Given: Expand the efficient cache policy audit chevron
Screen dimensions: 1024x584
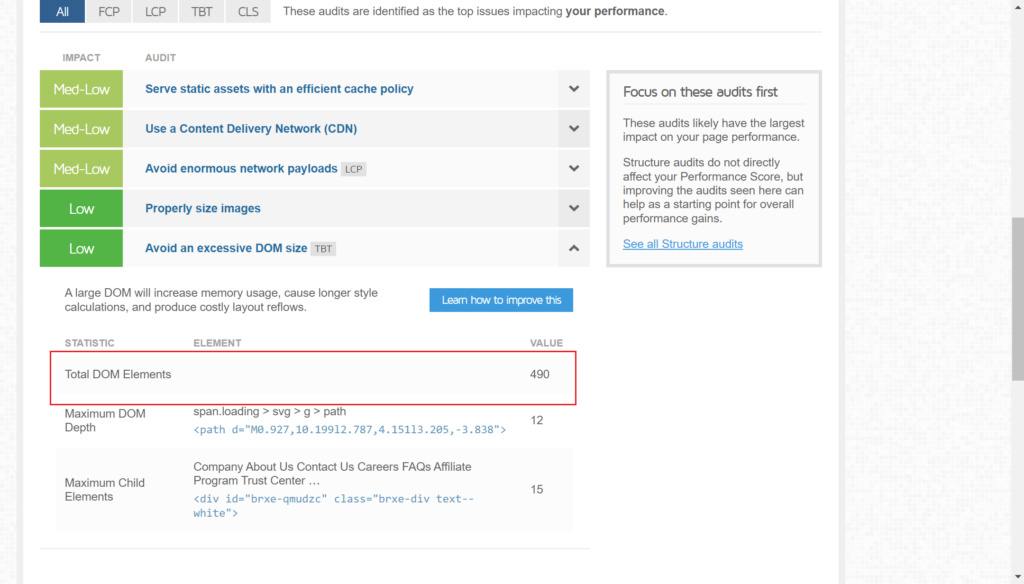Looking at the screenshot, I should tap(574, 89).
